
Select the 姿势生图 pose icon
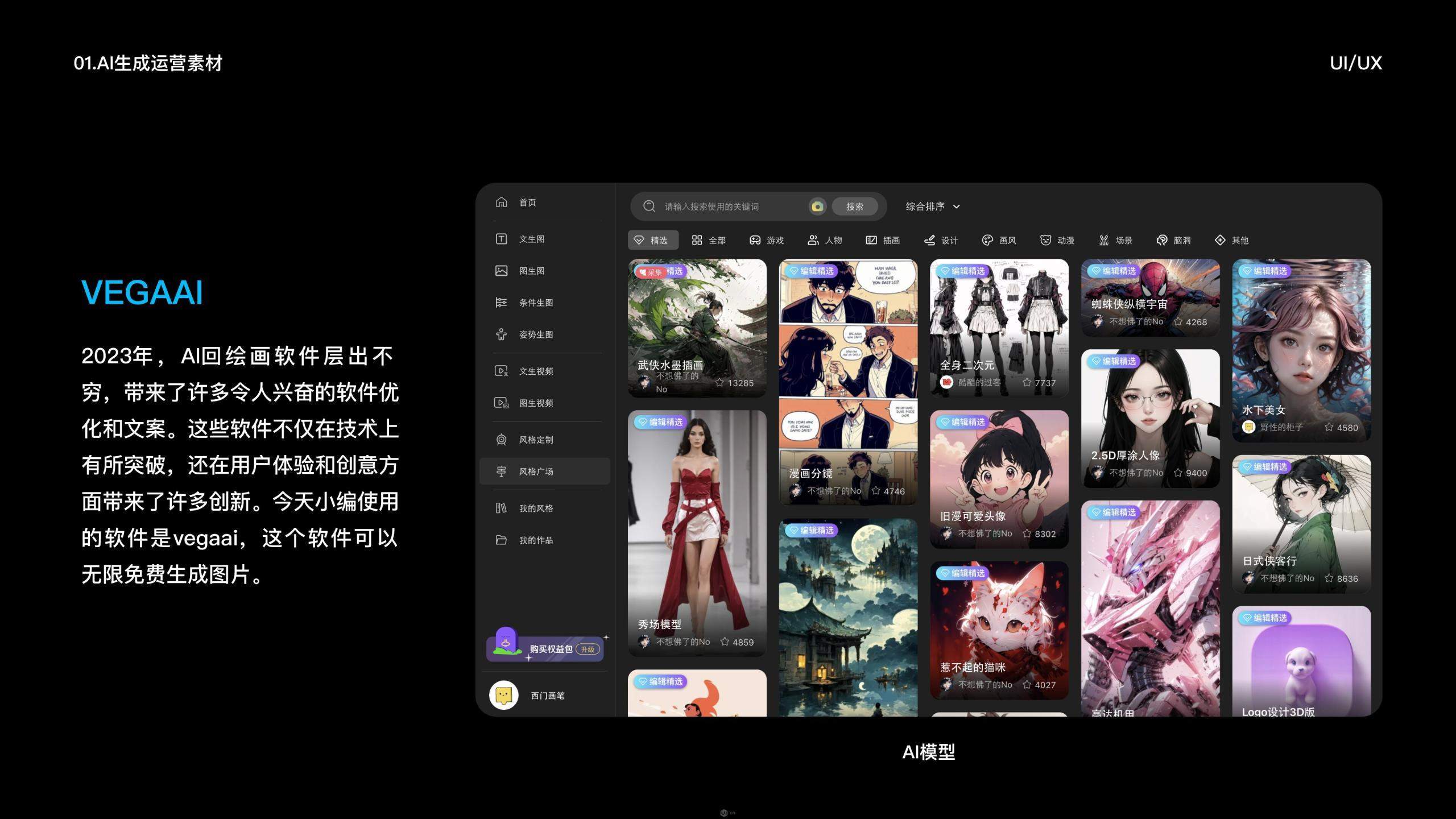pyautogui.click(x=501, y=334)
